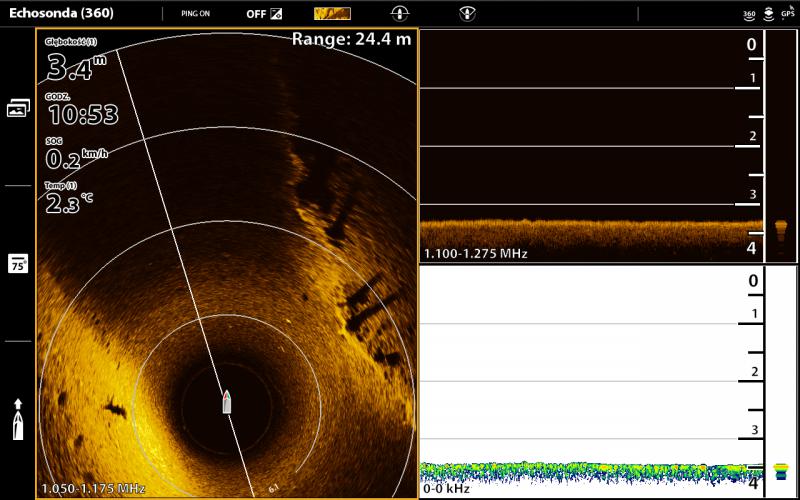Select the boat icon in left sidebar
The image size is (800, 500).
[x=18, y=418]
